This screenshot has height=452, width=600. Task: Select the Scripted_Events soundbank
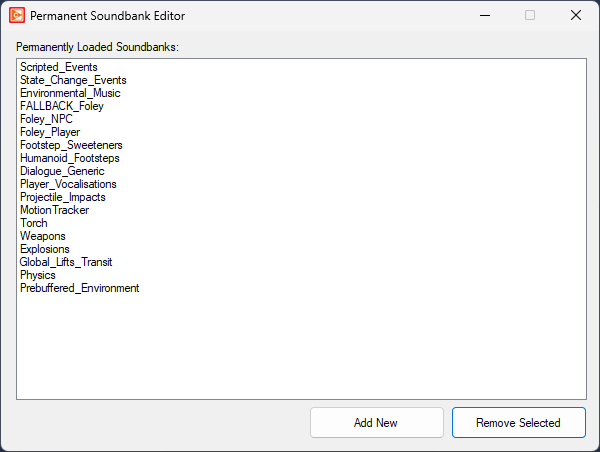pos(59,67)
